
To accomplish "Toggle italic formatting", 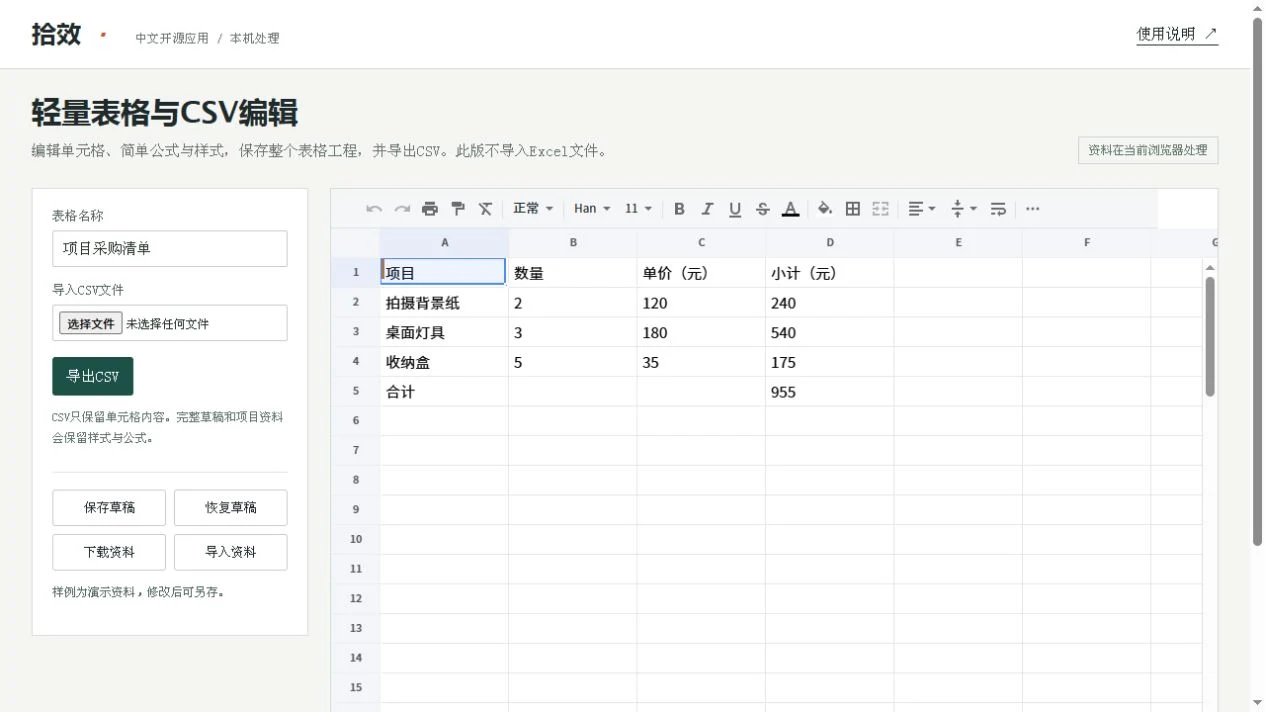I will (x=707, y=209).
